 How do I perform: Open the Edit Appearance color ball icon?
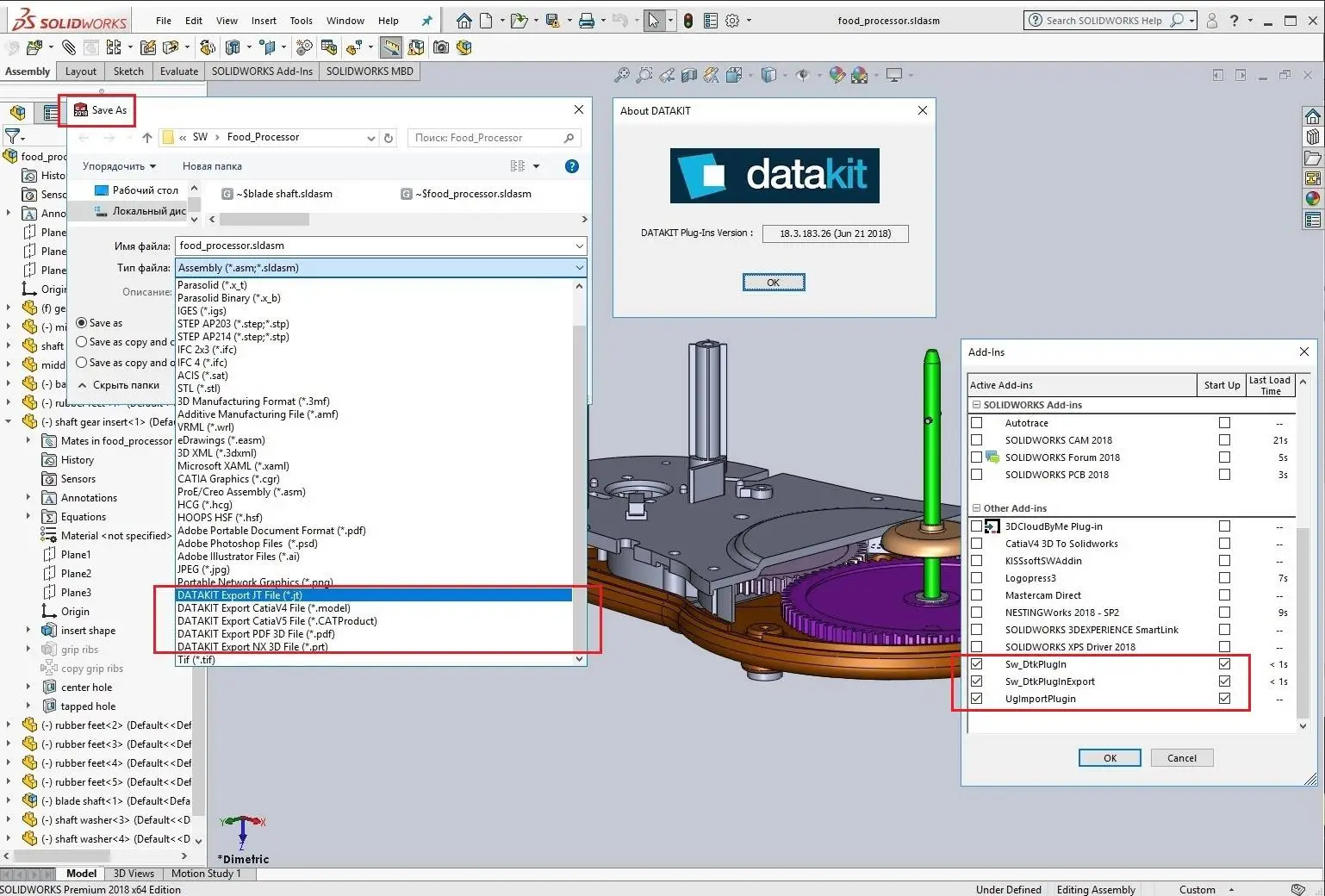click(837, 76)
